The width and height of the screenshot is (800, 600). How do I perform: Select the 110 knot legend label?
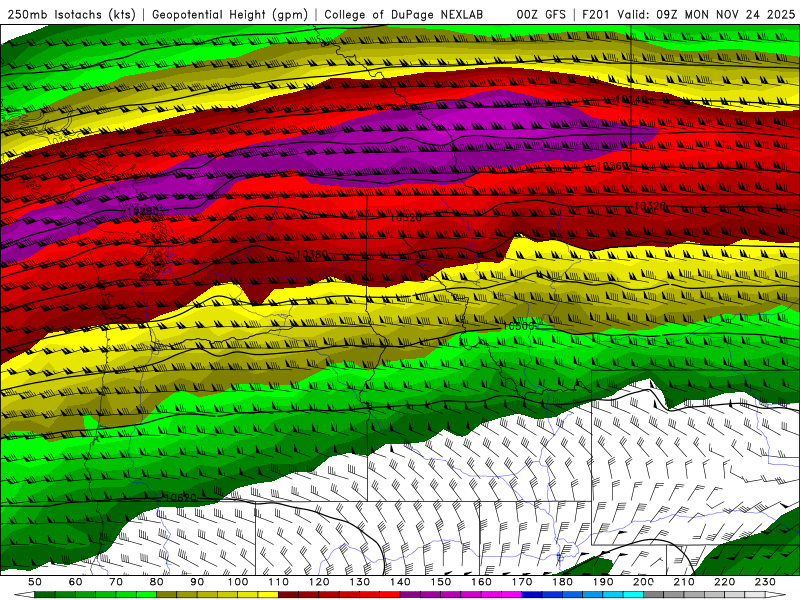279,582
